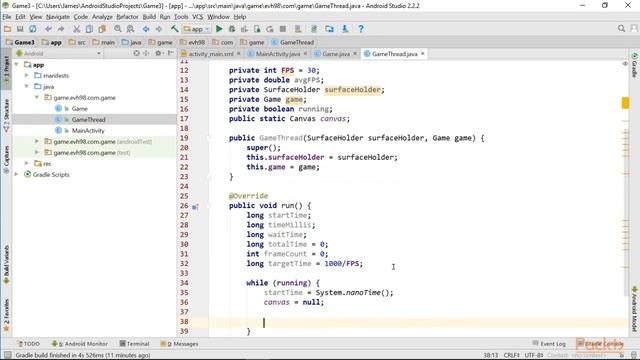Close the GameThread.java tab
The height and width of the screenshot is (360, 640).
[422, 53]
